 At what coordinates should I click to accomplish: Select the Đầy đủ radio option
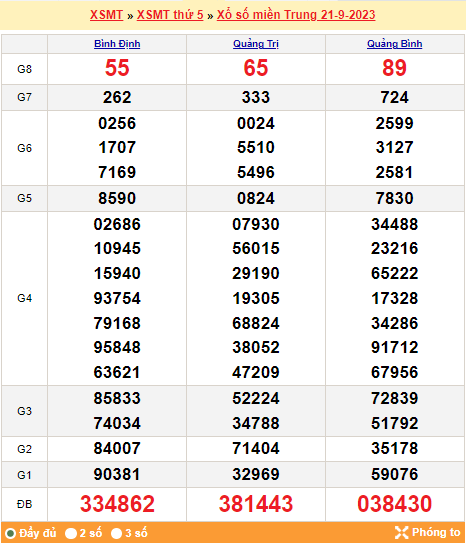tap(10, 533)
